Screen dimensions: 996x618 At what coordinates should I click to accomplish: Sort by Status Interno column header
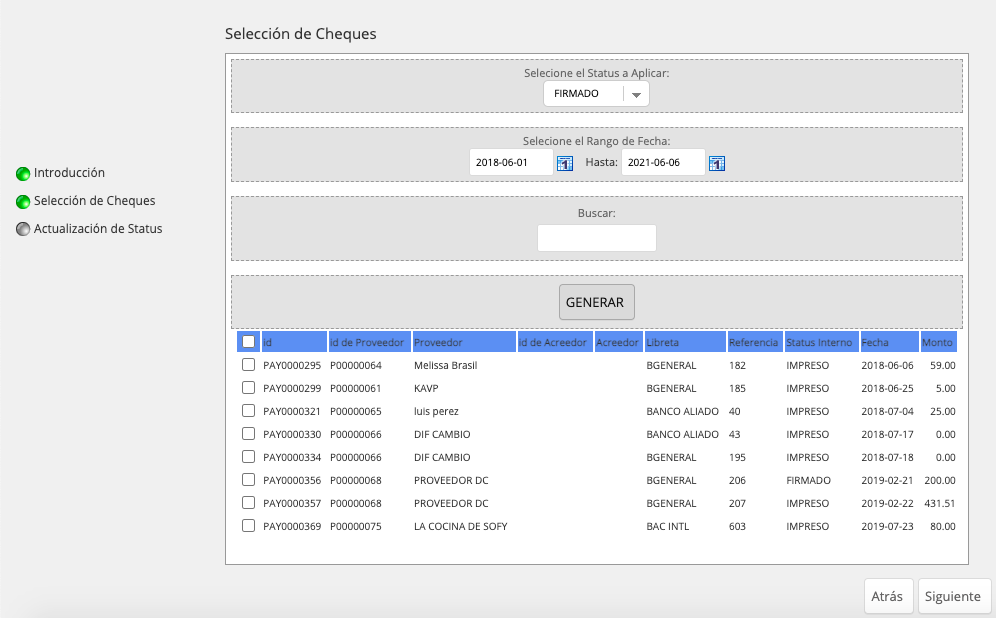click(x=822, y=342)
